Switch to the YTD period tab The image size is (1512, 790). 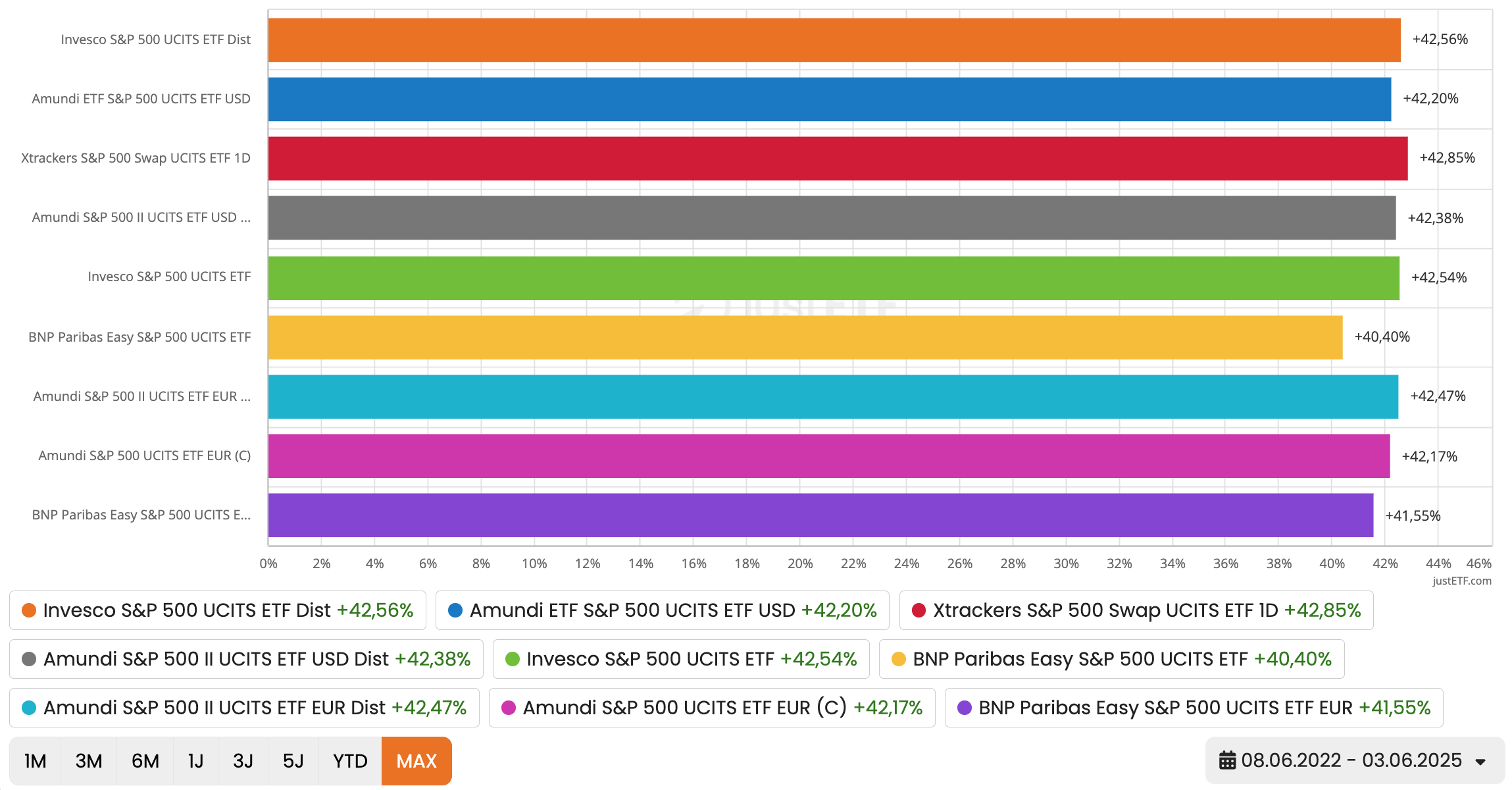click(x=350, y=760)
